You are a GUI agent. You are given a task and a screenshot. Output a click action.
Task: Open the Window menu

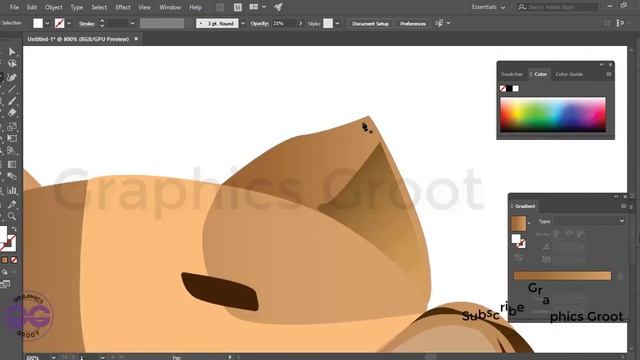click(x=170, y=7)
